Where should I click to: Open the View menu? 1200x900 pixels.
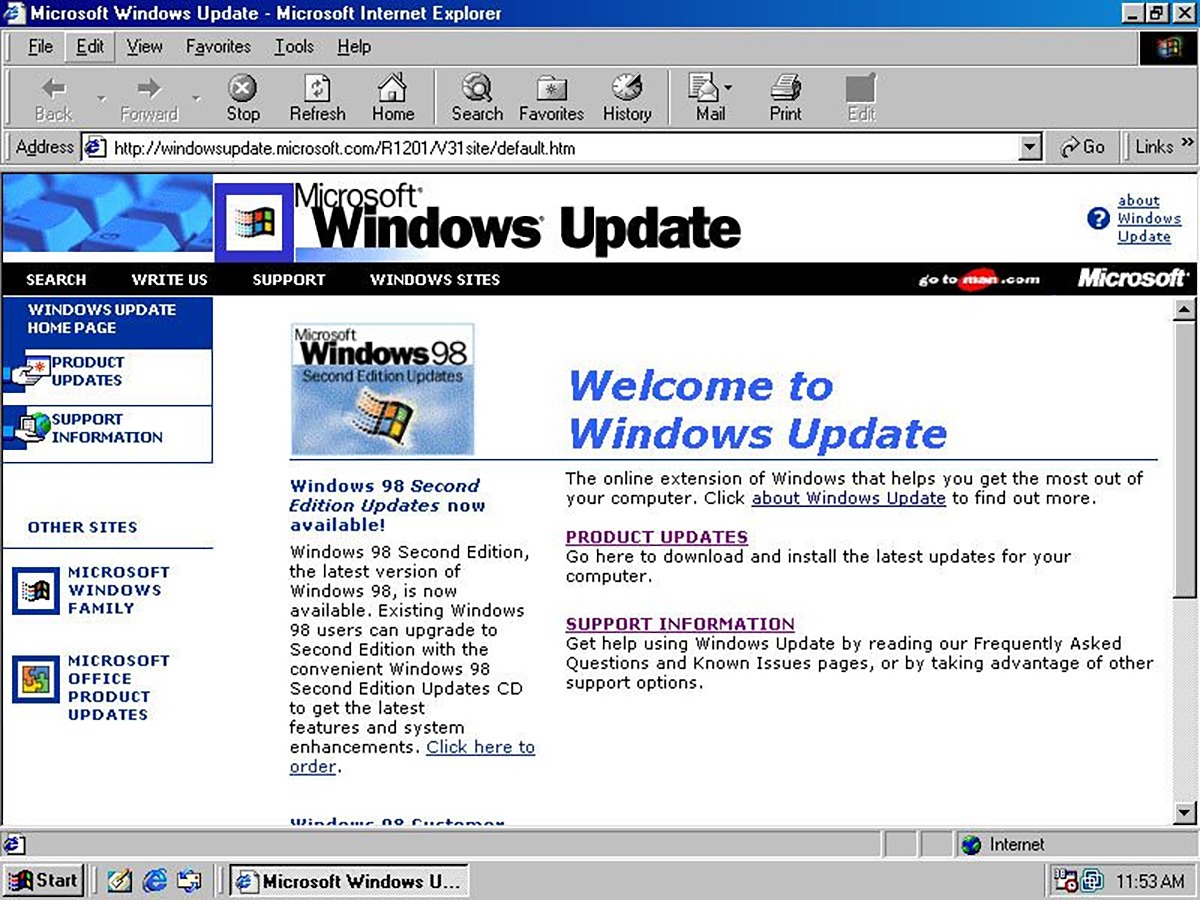coord(144,46)
